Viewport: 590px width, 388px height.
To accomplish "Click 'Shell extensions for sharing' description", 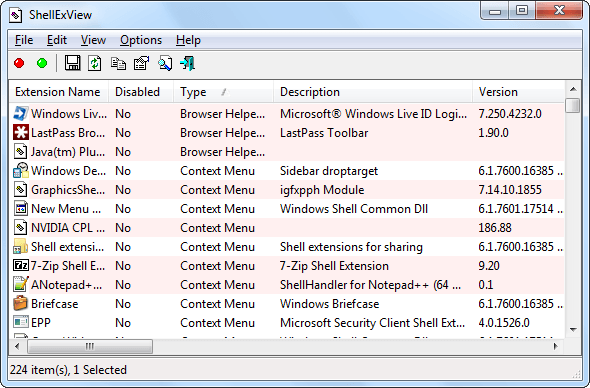I will [351, 247].
